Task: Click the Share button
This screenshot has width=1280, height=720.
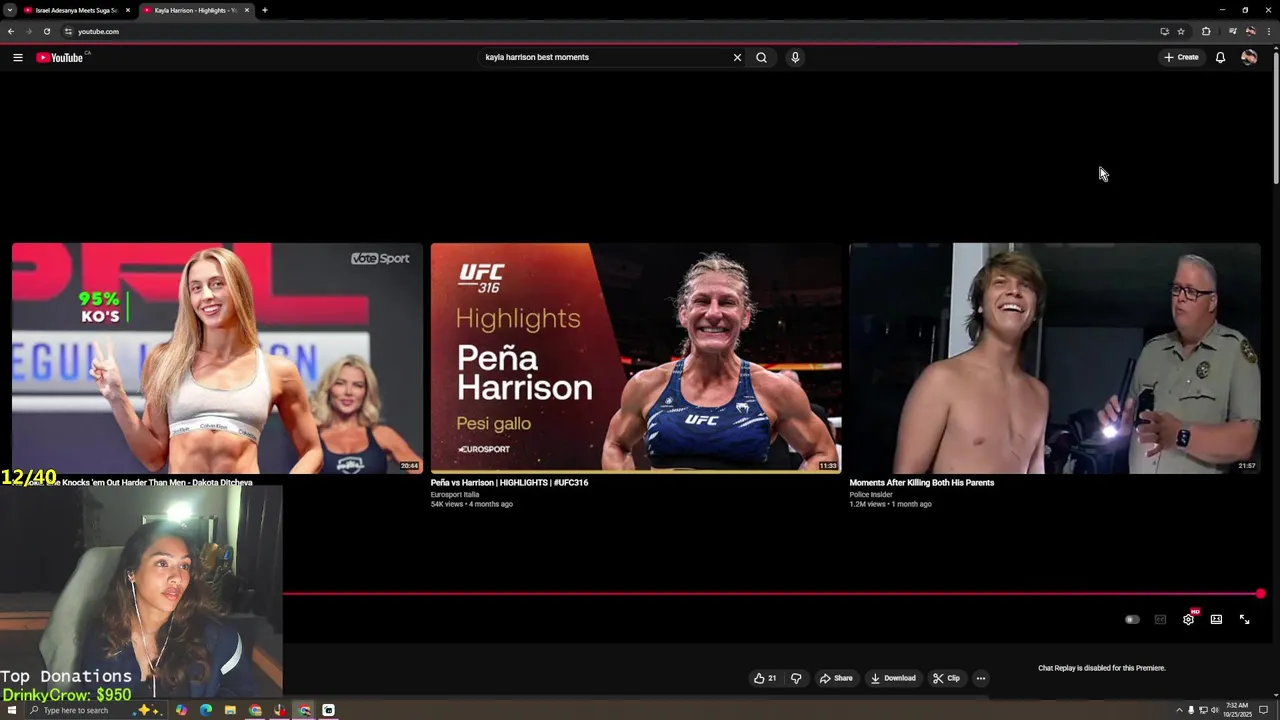Action: point(836,678)
